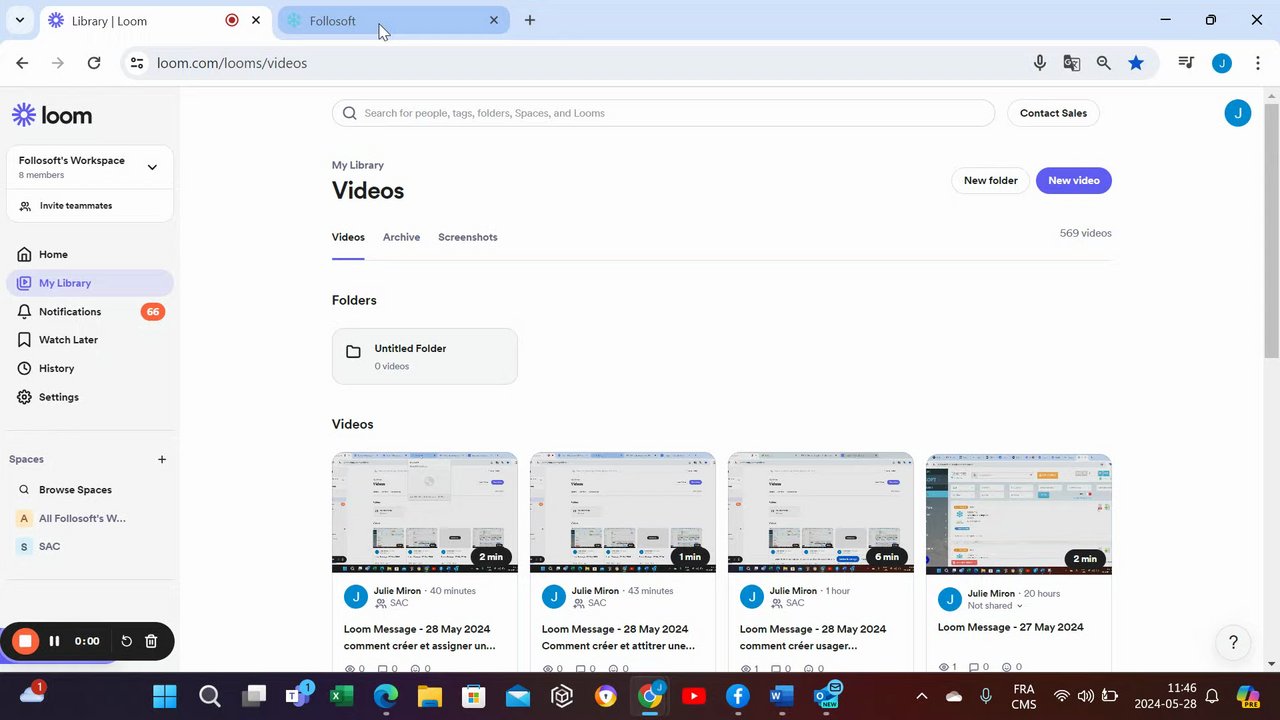Image resolution: width=1280 pixels, height=720 pixels.
Task: Switch to the Follosoft browser tab
Action: coord(393,20)
